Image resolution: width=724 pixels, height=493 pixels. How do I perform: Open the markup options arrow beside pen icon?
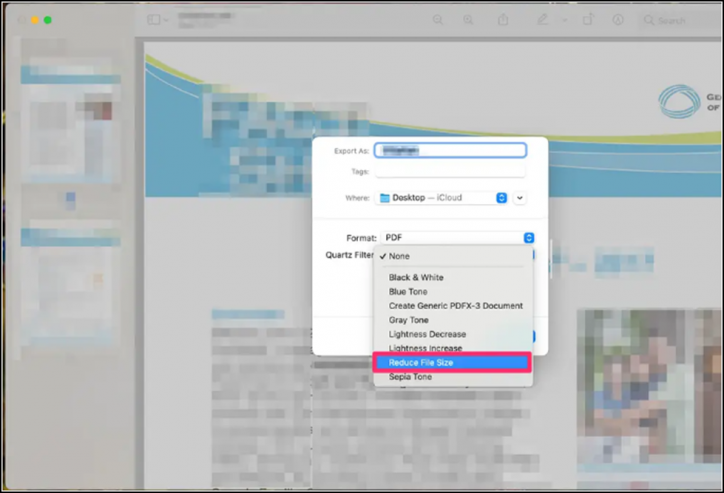pos(564,20)
